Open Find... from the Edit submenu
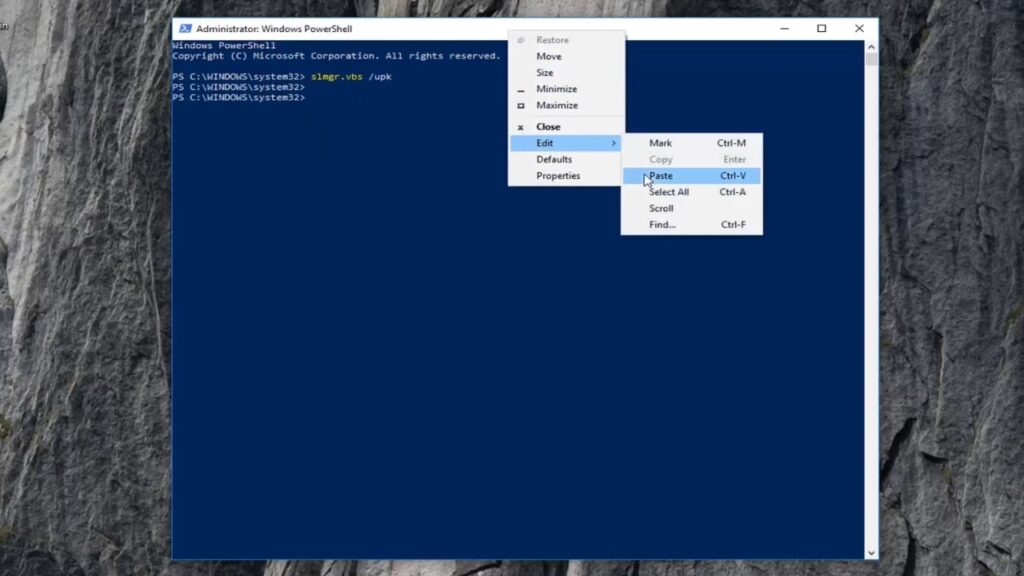The image size is (1024, 576). pos(692,225)
